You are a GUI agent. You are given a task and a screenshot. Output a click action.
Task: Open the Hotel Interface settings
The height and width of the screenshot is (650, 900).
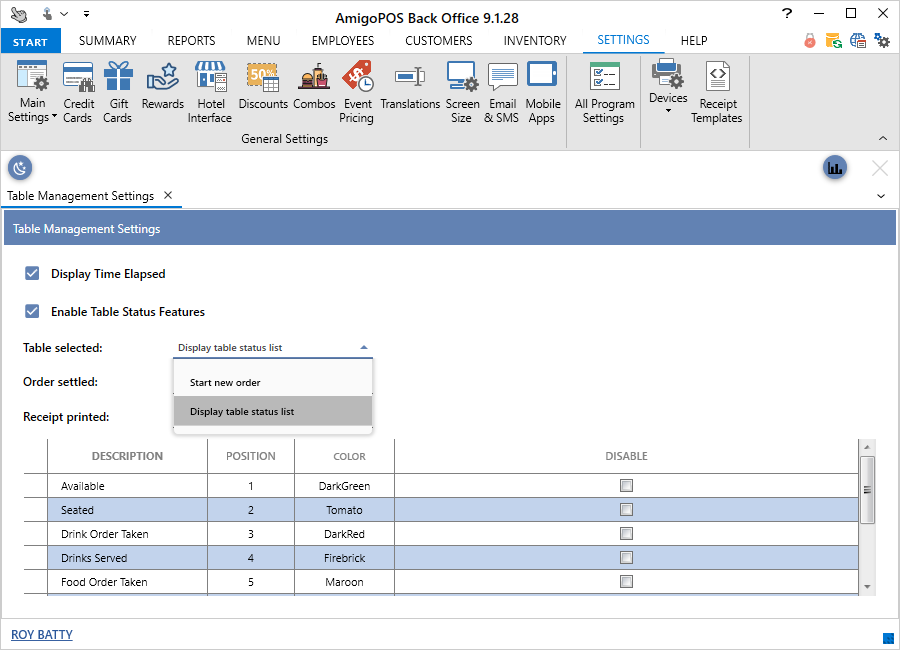209,90
